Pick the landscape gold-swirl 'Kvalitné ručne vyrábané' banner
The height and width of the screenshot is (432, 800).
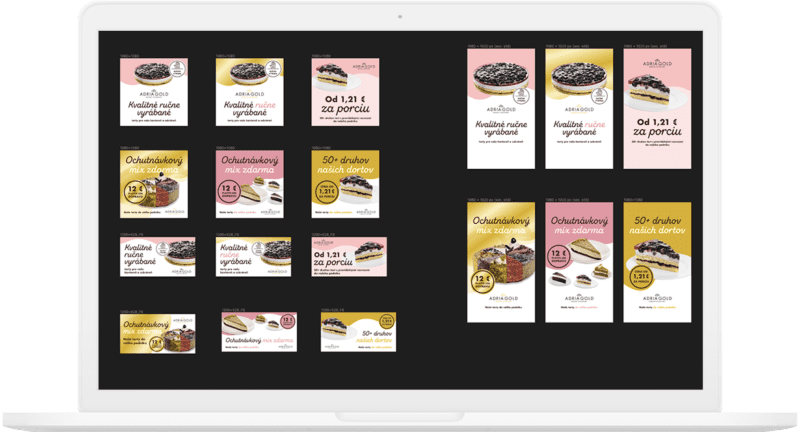tap(251, 257)
